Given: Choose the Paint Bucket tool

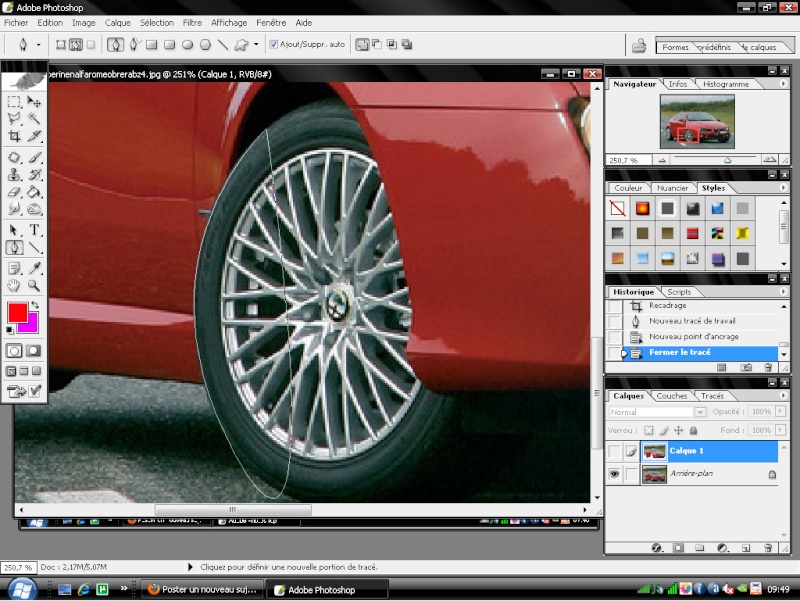Looking at the screenshot, I should click(34, 192).
